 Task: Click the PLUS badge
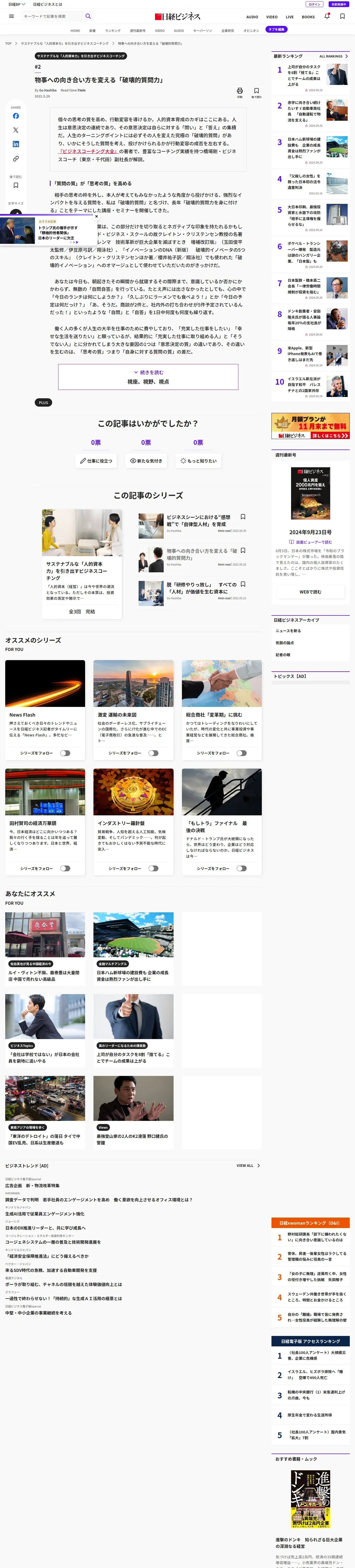(43, 402)
